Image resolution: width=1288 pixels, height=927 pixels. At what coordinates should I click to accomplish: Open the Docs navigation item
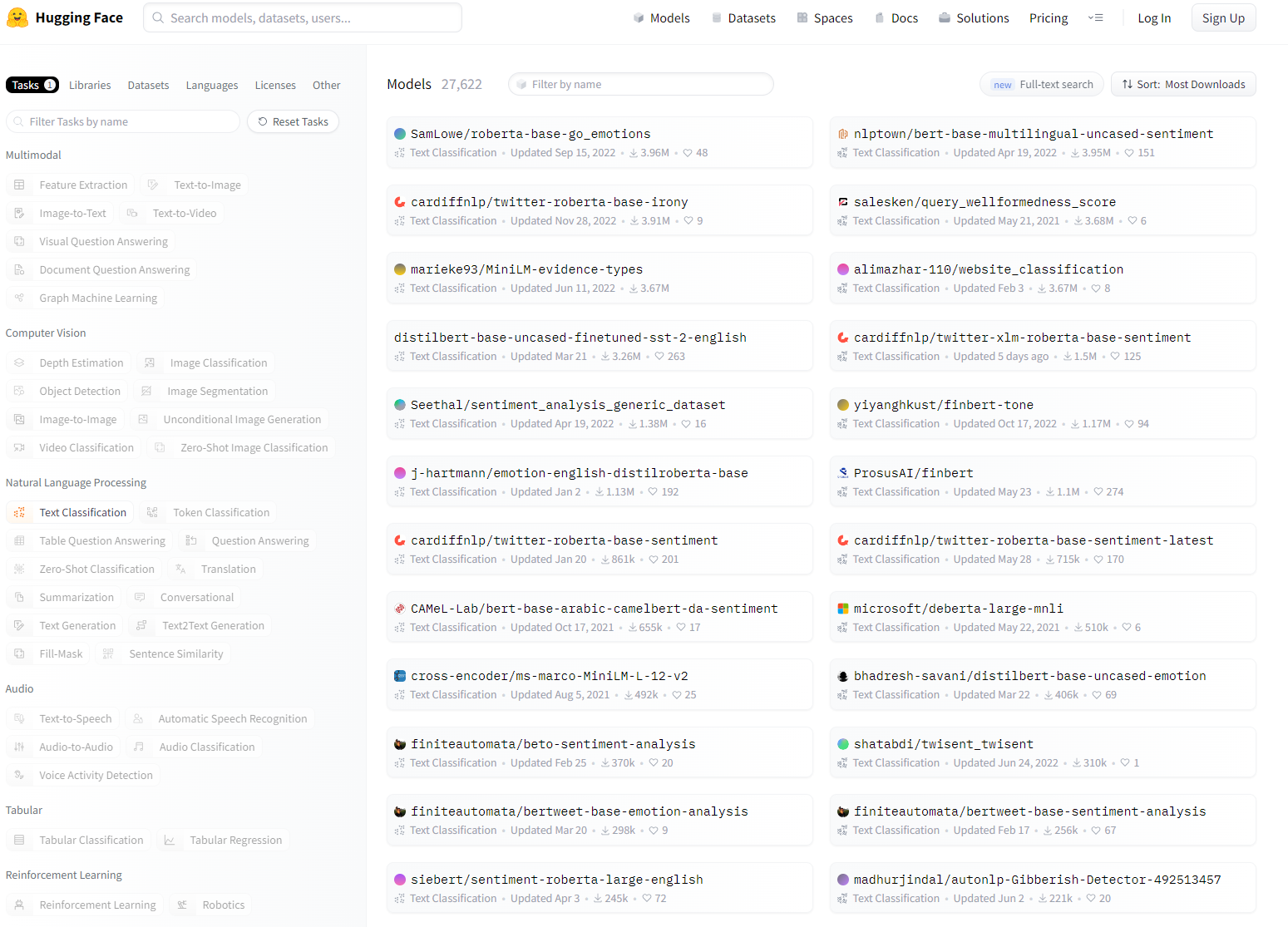point(896,17)
